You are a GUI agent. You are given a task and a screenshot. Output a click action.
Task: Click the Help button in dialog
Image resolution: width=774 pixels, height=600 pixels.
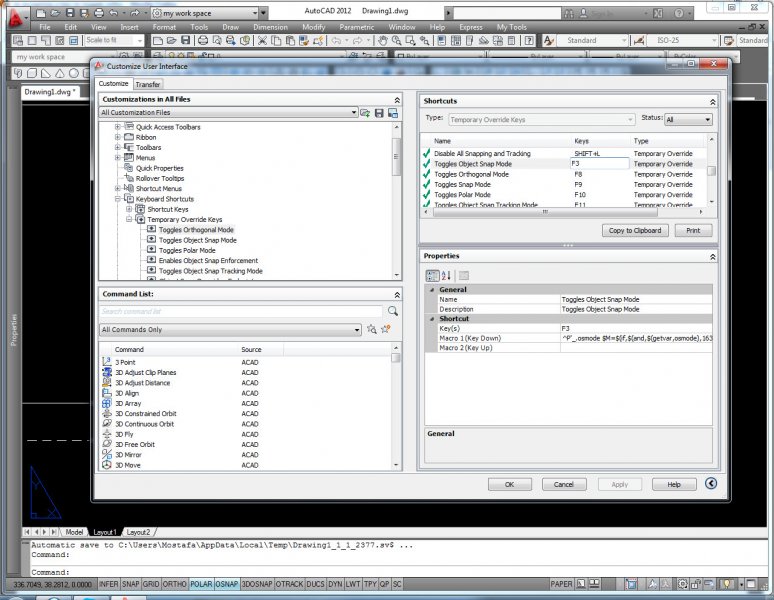pos(674,485)
